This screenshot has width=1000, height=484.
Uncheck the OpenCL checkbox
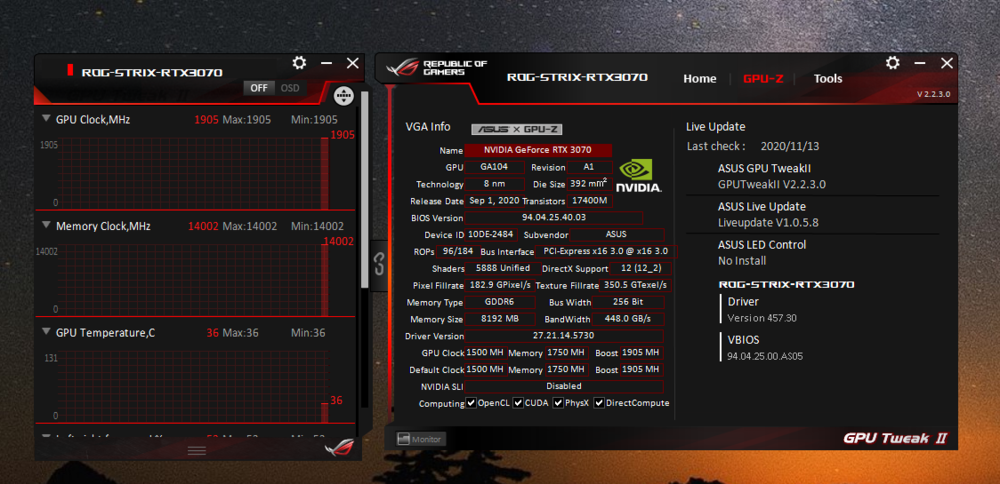coord(472,403)
